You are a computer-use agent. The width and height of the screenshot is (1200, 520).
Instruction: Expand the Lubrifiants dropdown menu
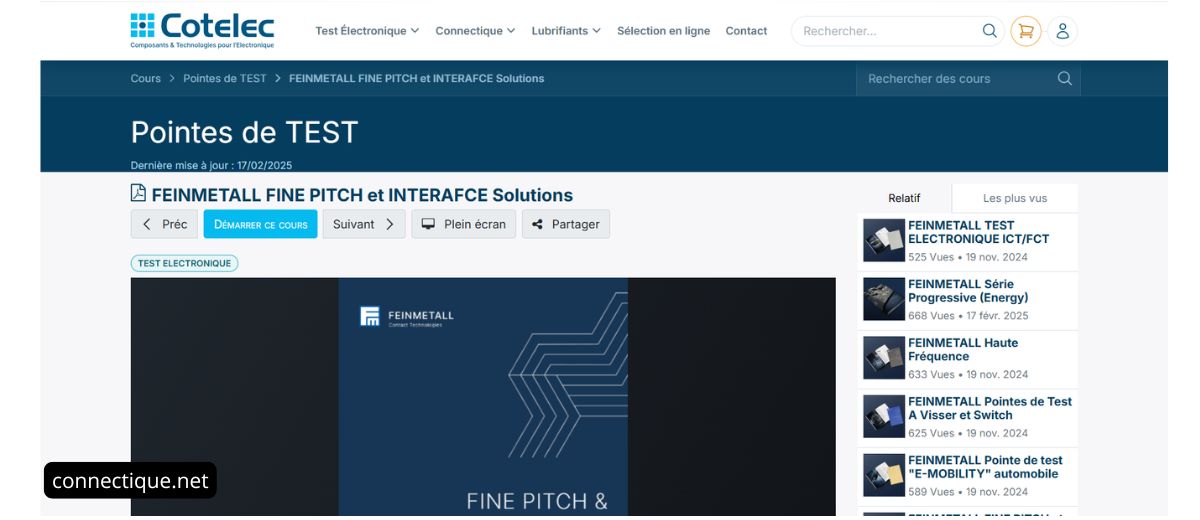point(566,31)
